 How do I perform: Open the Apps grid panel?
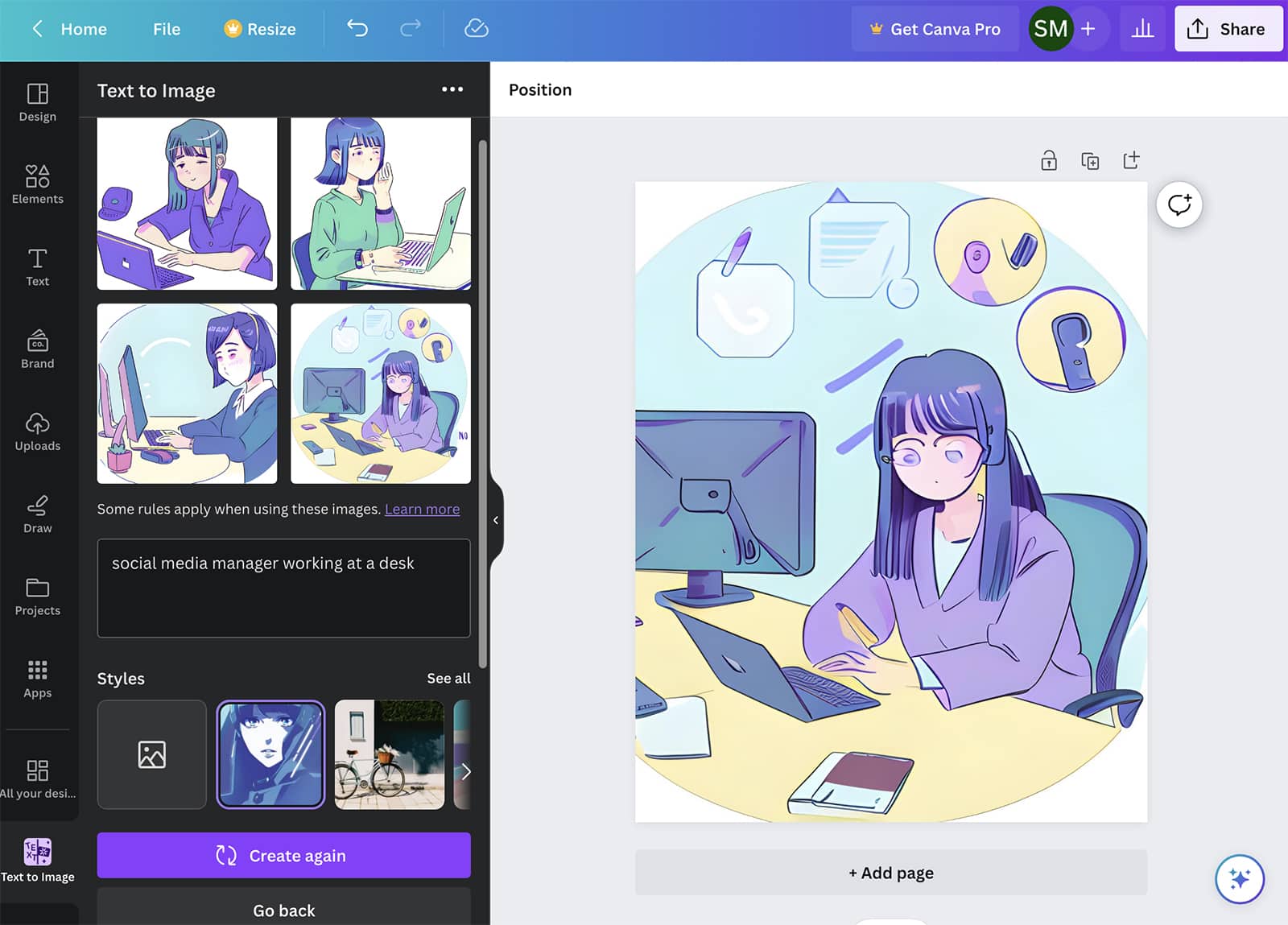(x=38, y=679)
